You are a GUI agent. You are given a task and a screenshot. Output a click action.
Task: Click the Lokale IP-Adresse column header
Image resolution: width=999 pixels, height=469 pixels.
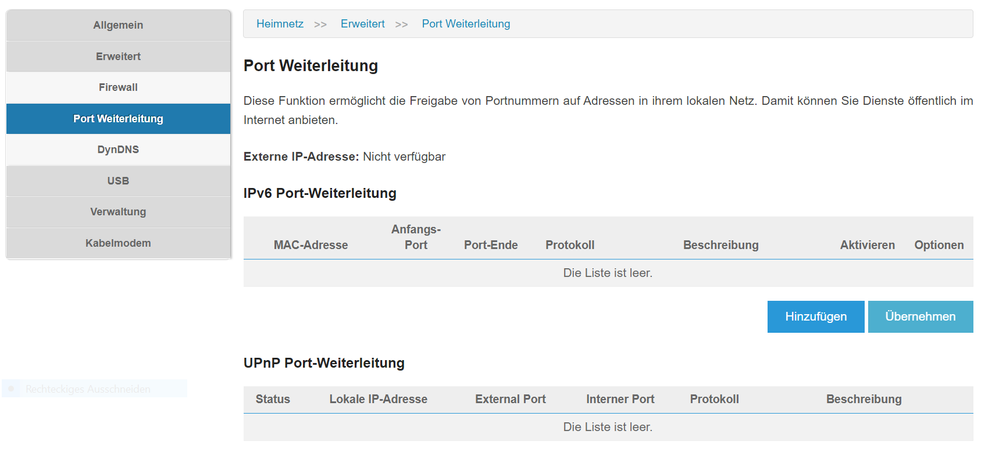point(378,399)
